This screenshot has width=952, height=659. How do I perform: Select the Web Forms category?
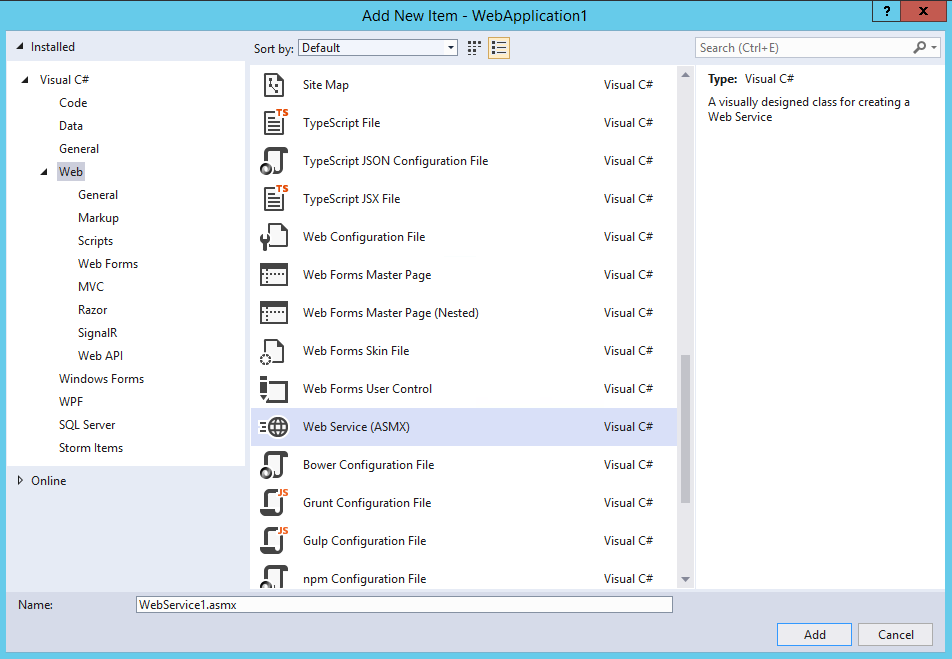[108, 264]
